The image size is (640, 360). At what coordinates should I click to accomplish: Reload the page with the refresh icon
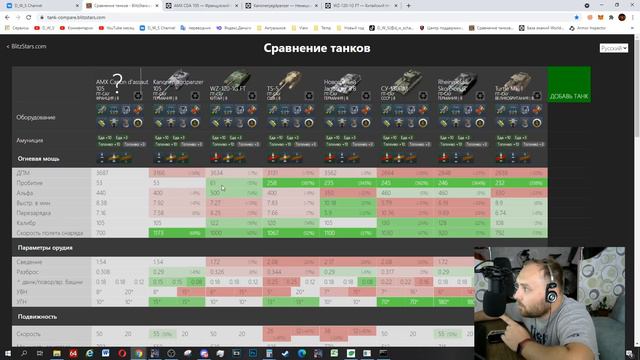point(29,18)
